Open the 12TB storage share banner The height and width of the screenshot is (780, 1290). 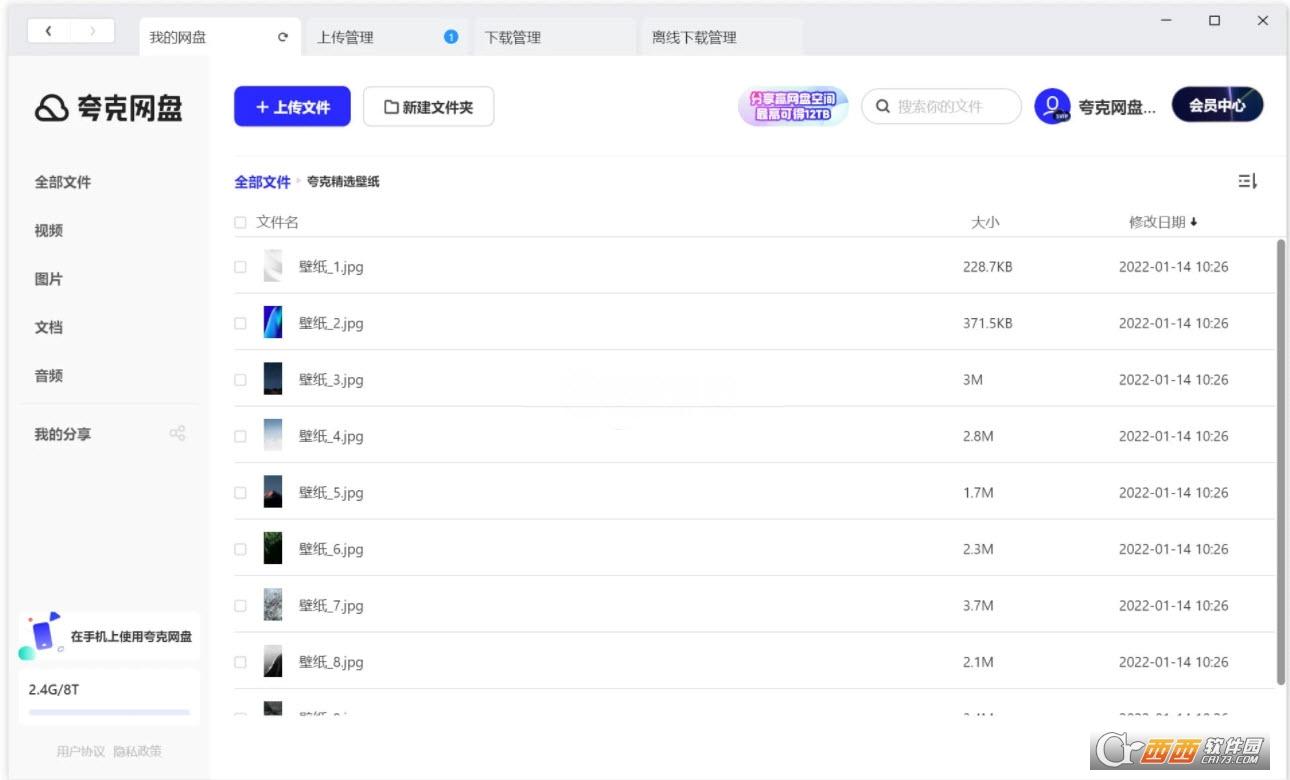[x=793, y=106]
